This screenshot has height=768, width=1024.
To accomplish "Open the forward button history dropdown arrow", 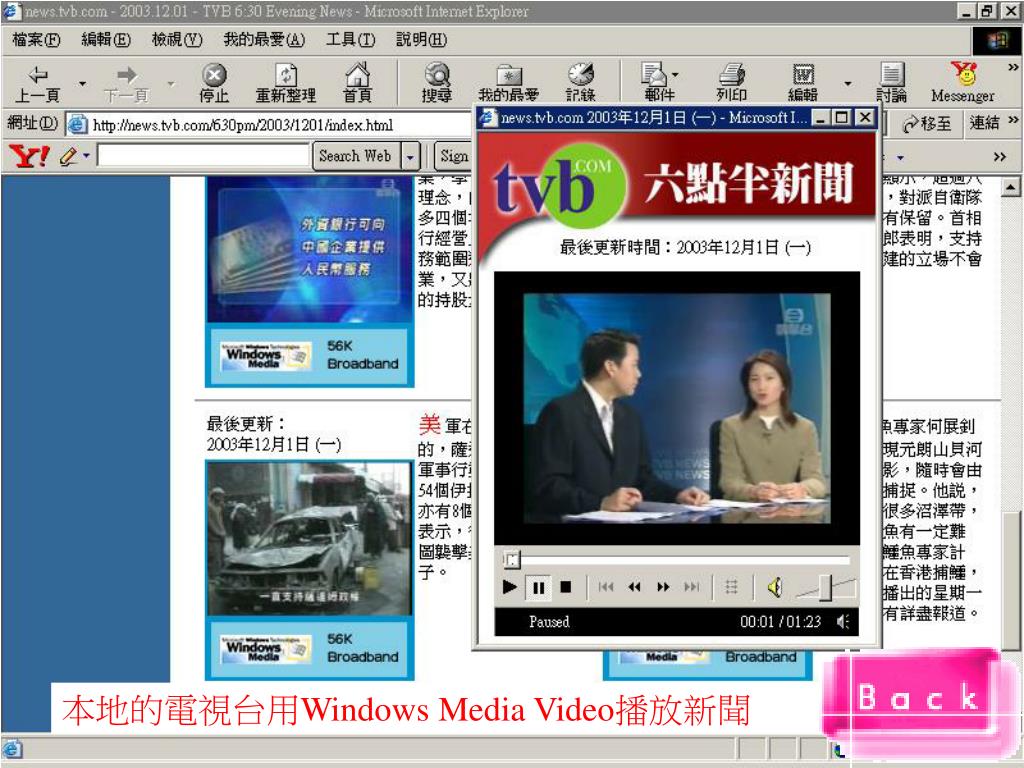I will (x=171, y=84).
